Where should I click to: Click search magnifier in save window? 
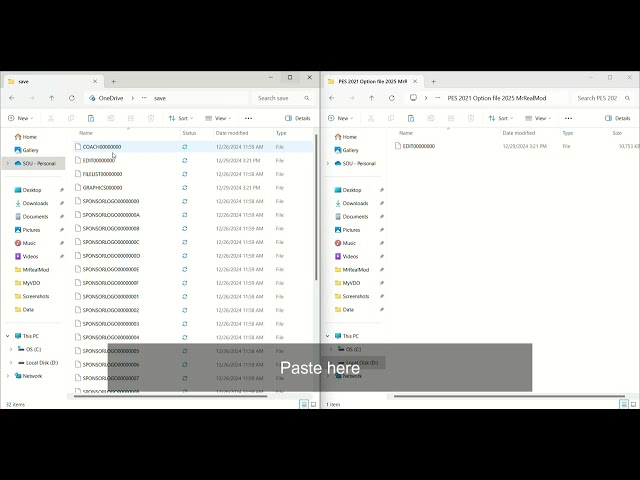(307, 98)
